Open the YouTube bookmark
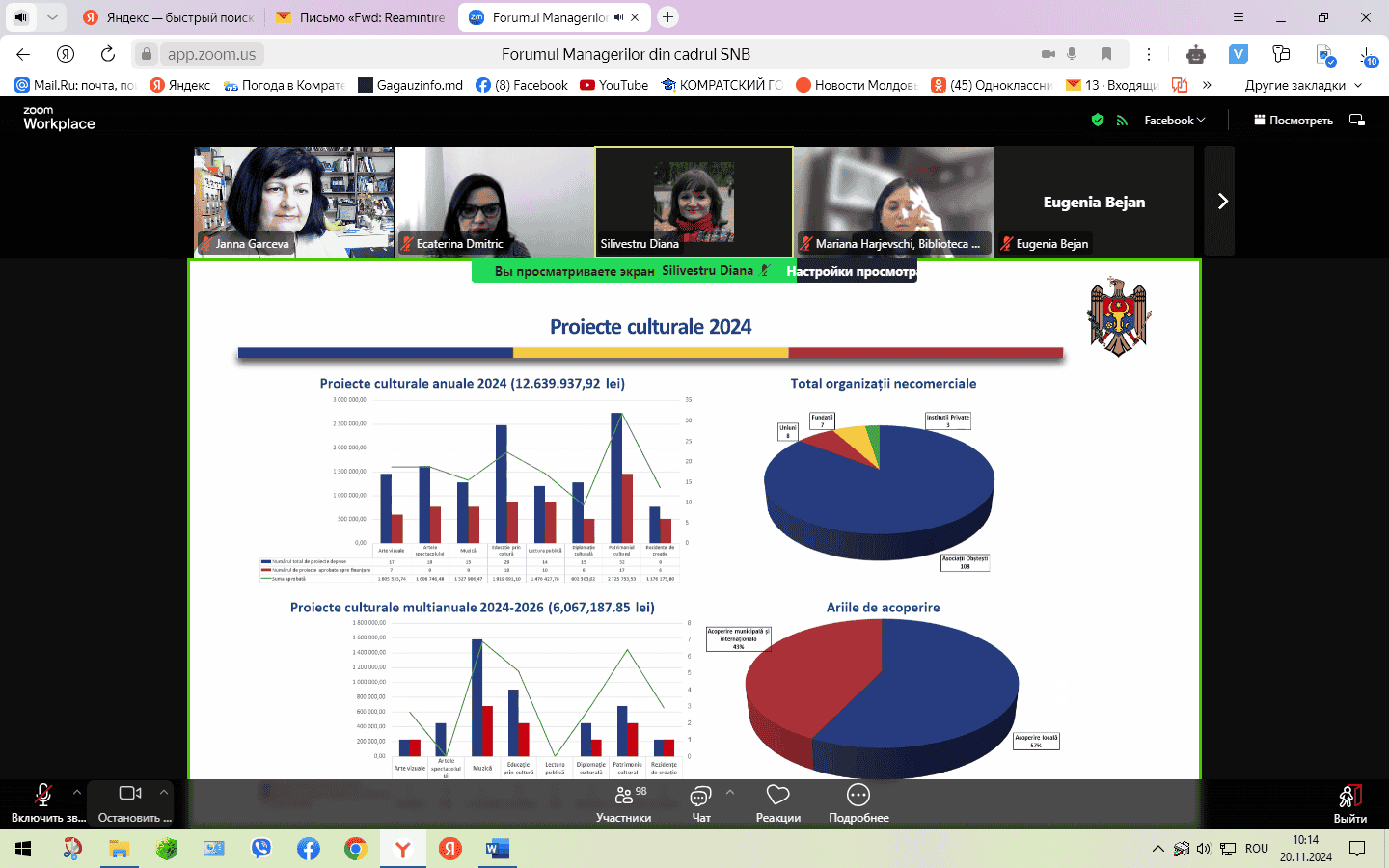This screenshot has width=1389, height=868. [613, 85]
